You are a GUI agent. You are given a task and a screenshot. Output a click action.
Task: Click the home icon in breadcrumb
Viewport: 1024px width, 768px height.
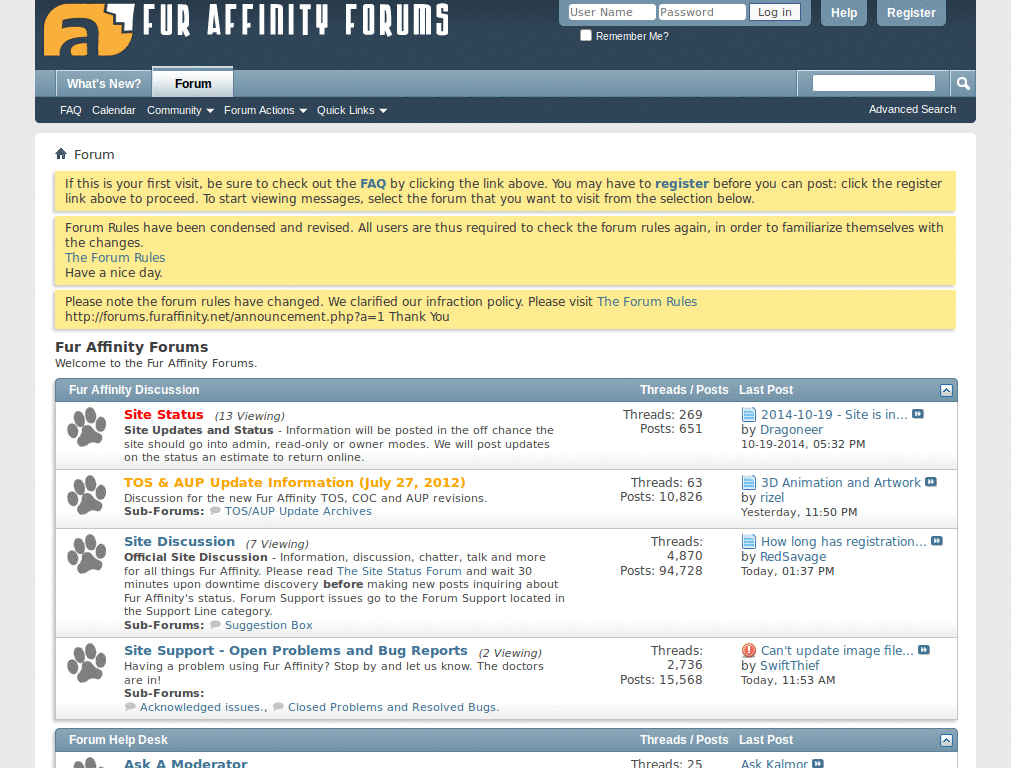pos(61,153)
